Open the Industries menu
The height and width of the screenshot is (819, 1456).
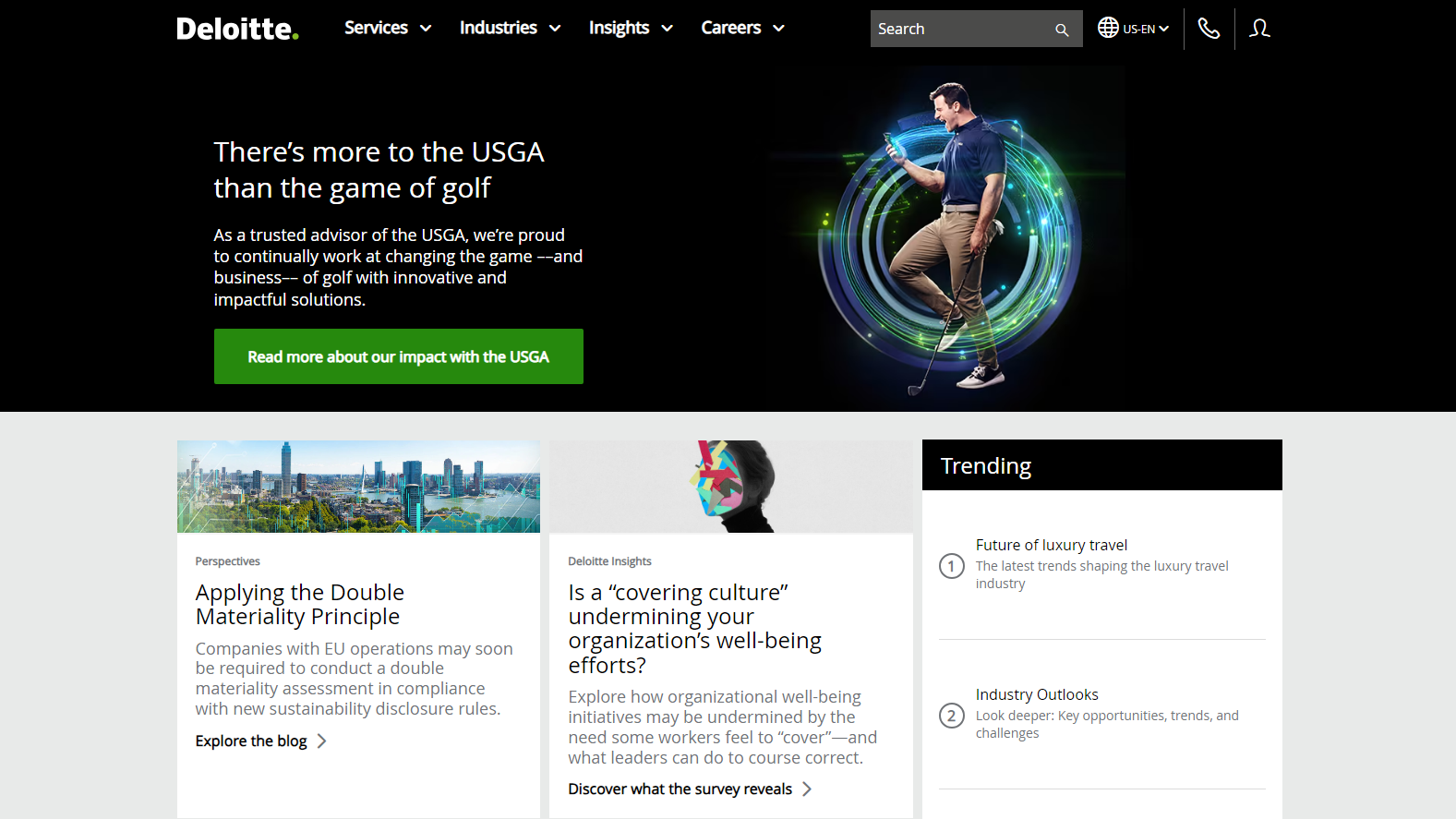click(x=511, y=28)
